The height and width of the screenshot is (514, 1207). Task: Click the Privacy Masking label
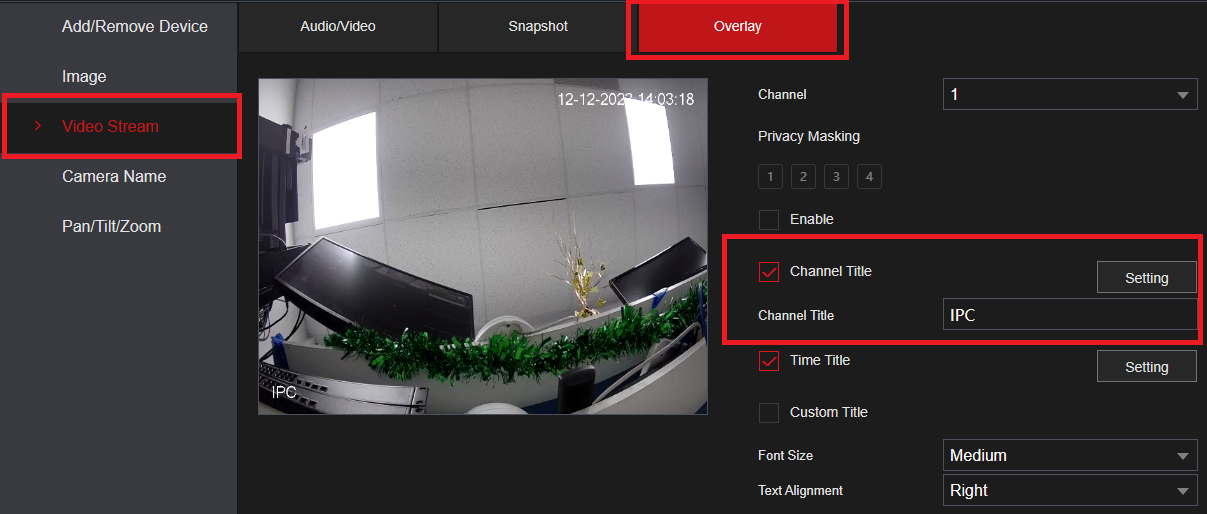[x=809, y=136]
